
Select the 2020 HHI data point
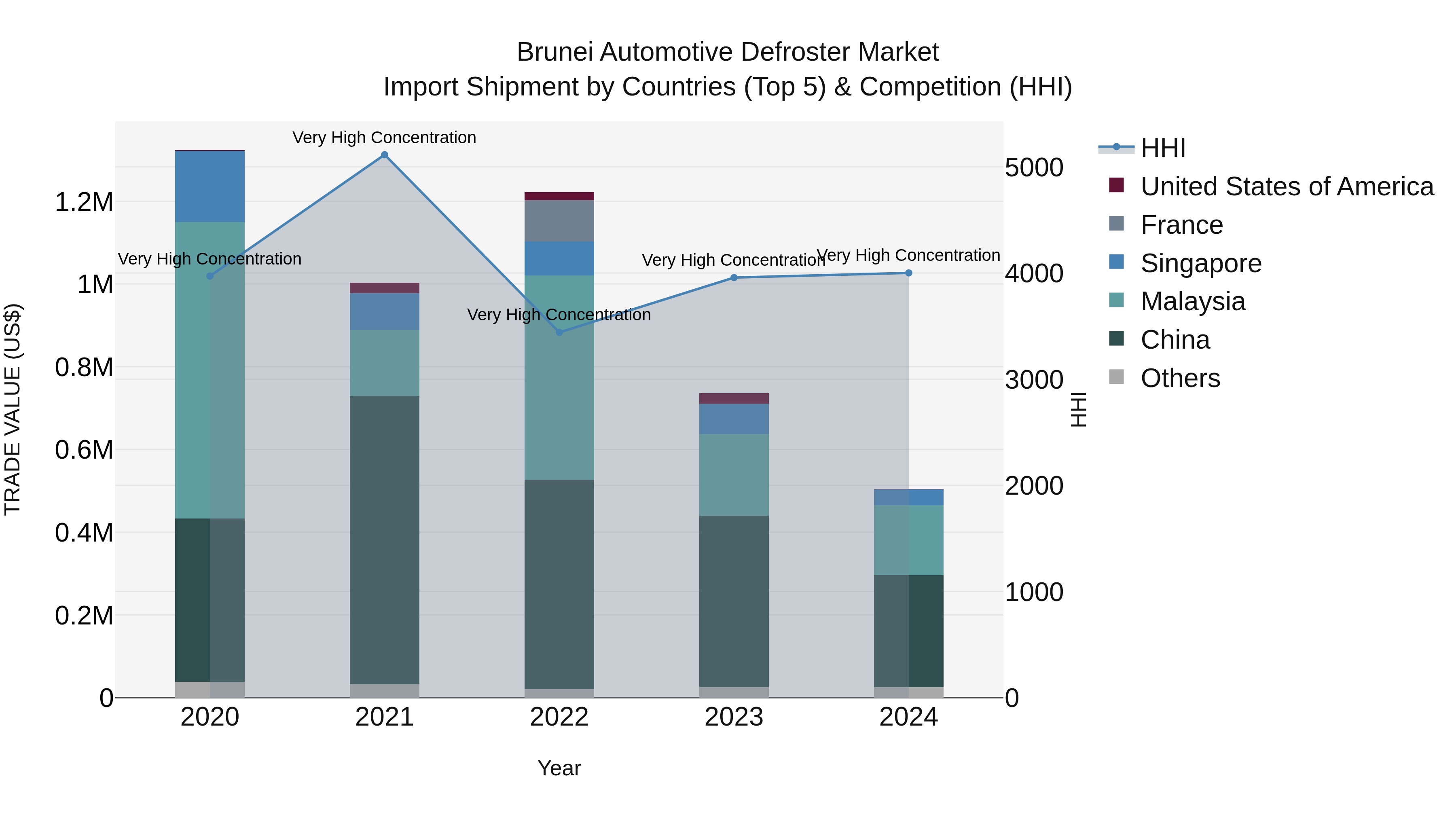(210, 276)
